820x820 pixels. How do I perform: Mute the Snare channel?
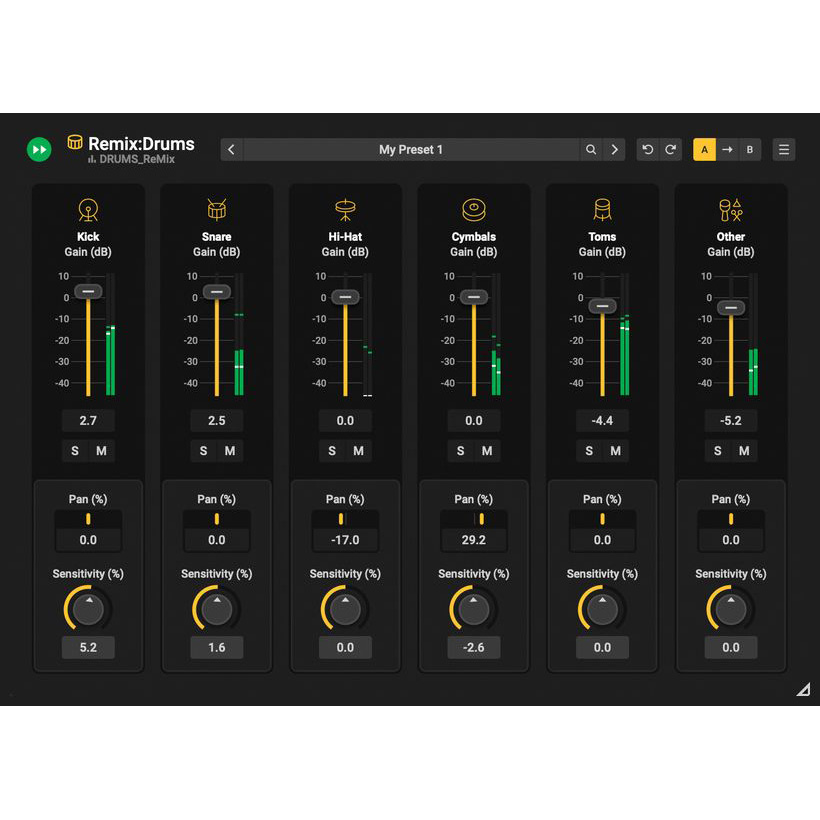[x=230, y=451]
